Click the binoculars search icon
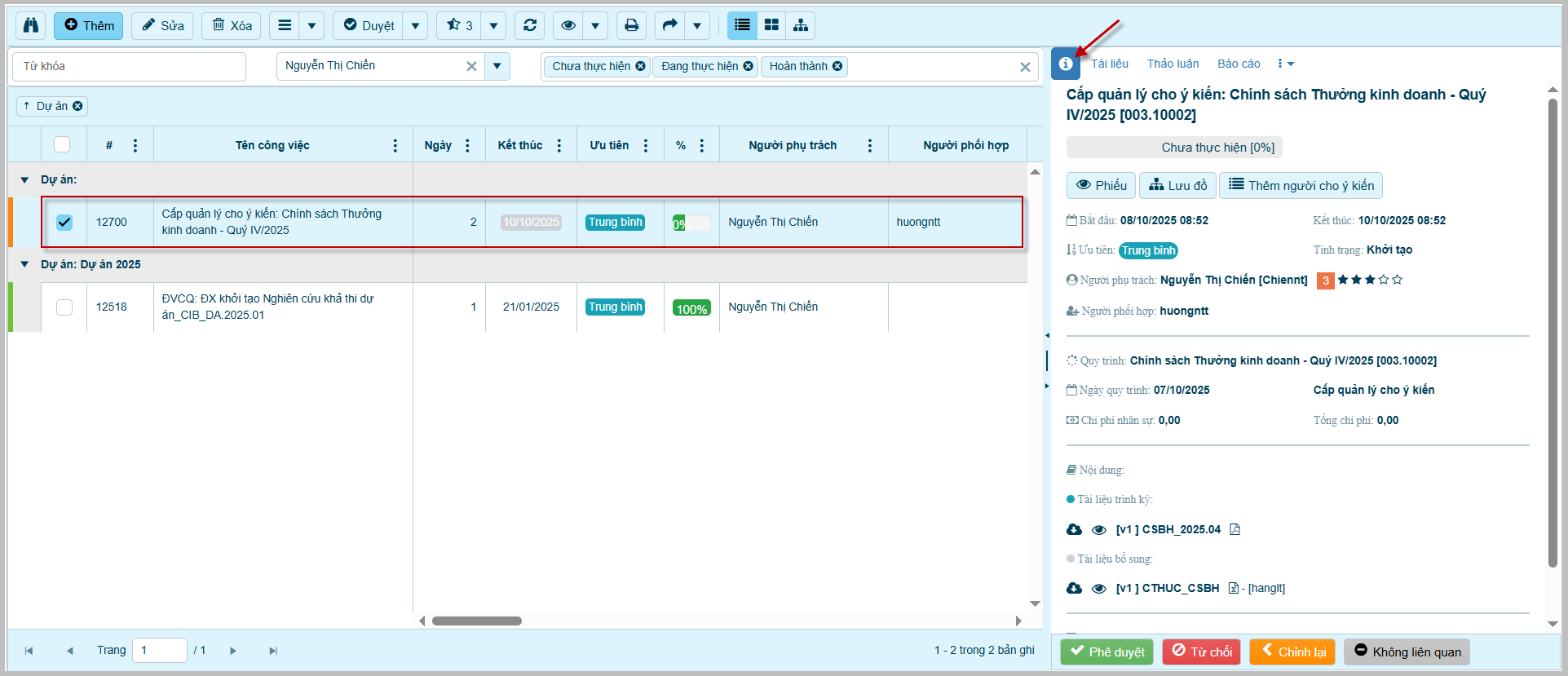1568x676 pixels. point(31,25)
